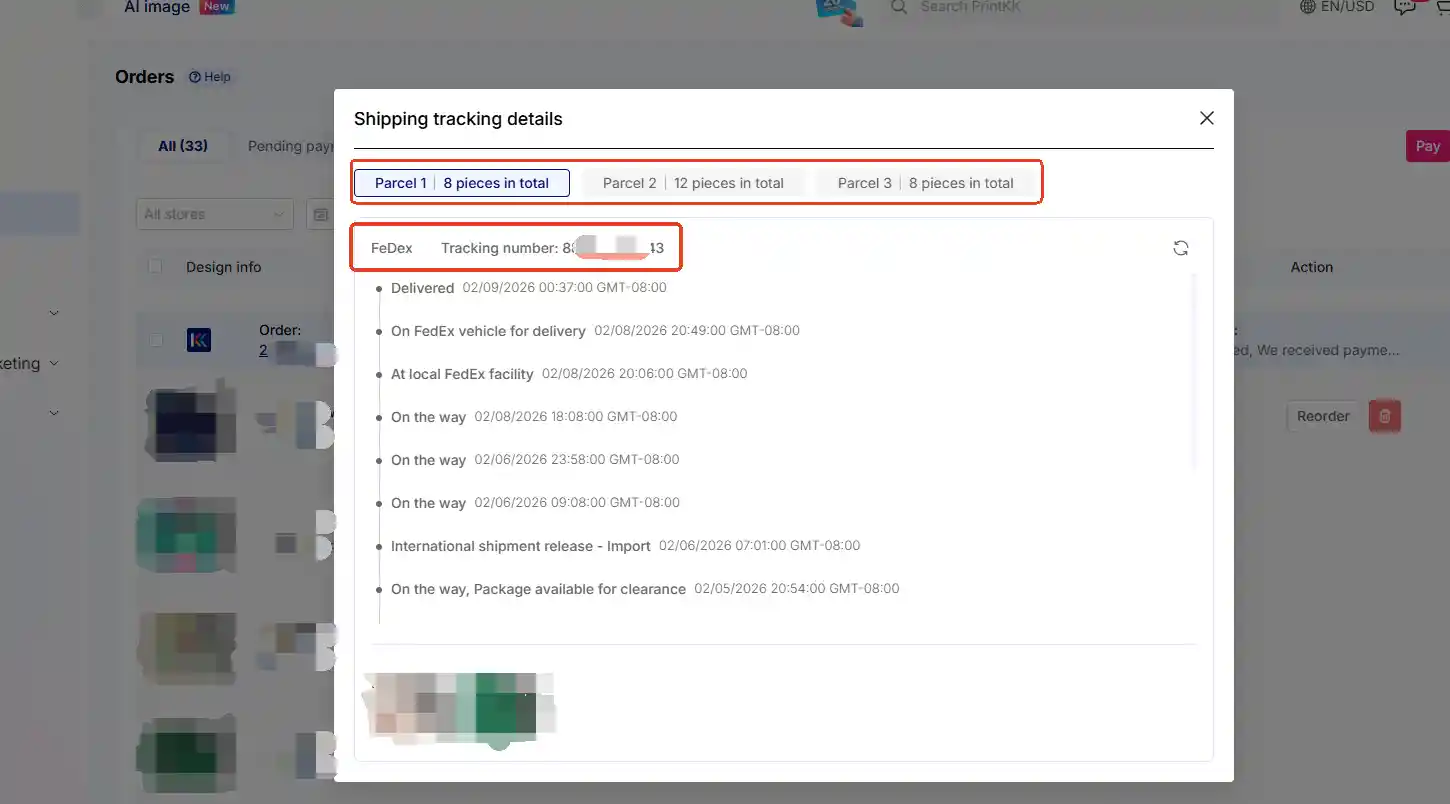Expand the top chevron in the left sidebar
1450x804 pixels.
click(53, 312)
